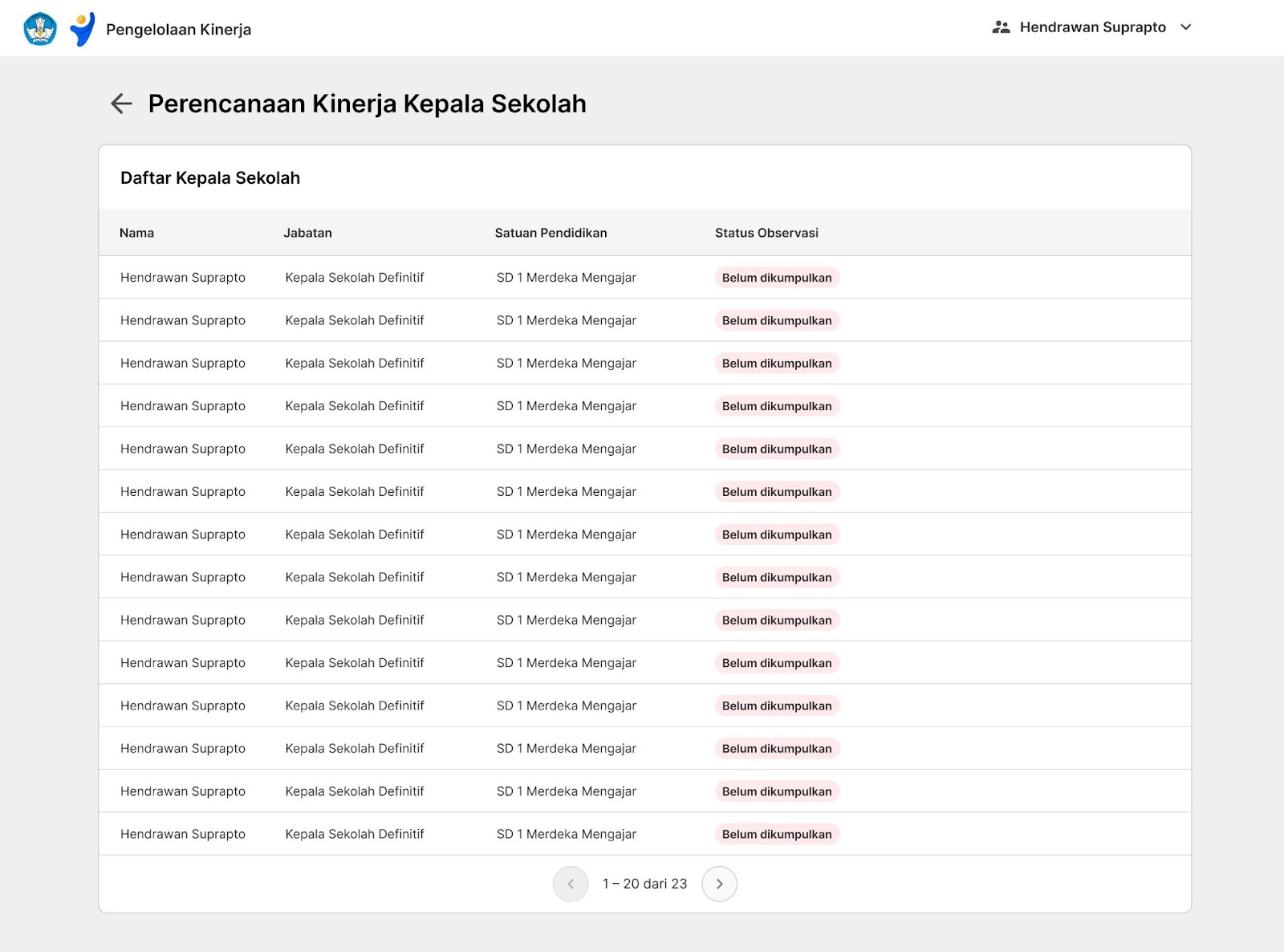1284x952 pixels.
Task: Click the Nama column header
Action: [136, 233]
